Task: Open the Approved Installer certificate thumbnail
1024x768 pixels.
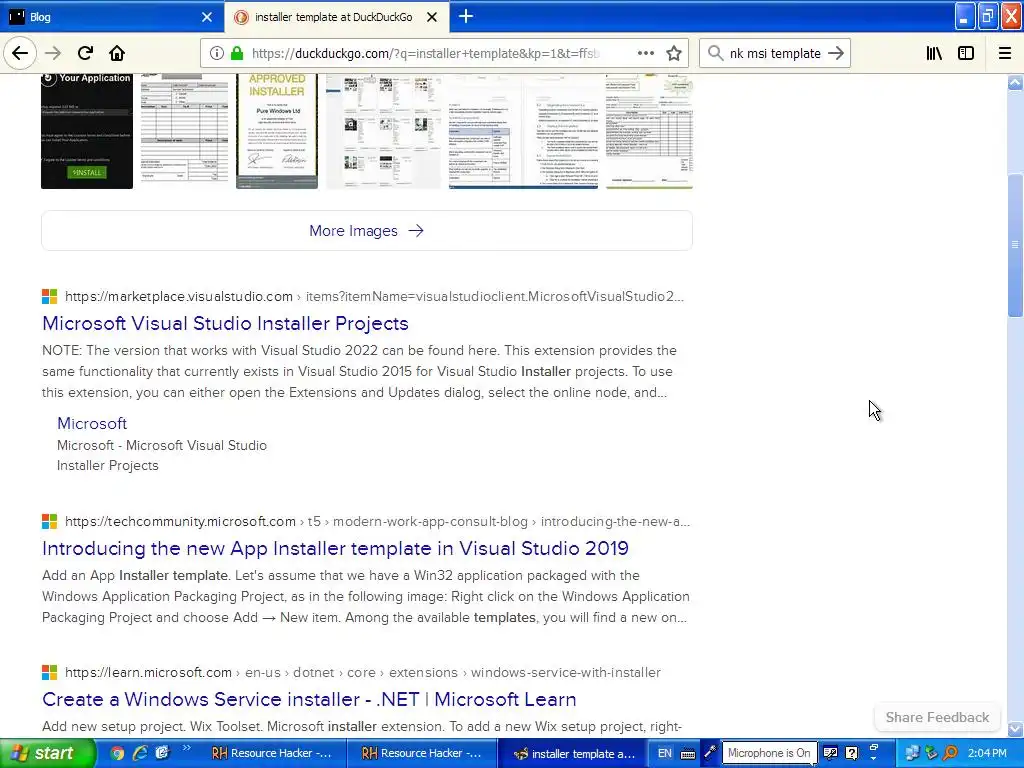Action: point(277,131)
